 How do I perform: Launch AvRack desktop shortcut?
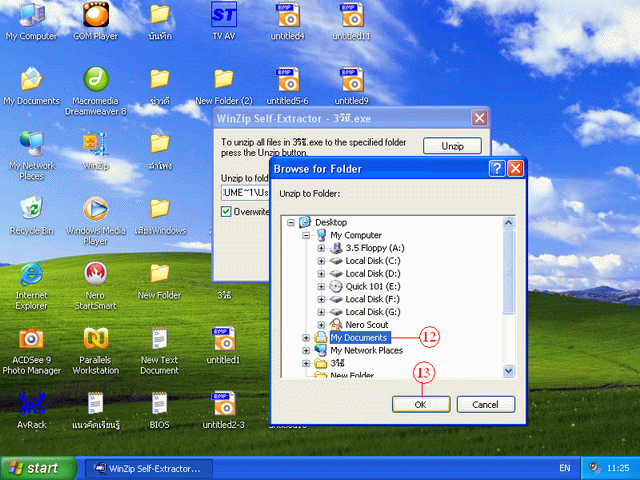pyautogui.click(x=31, y=410)
